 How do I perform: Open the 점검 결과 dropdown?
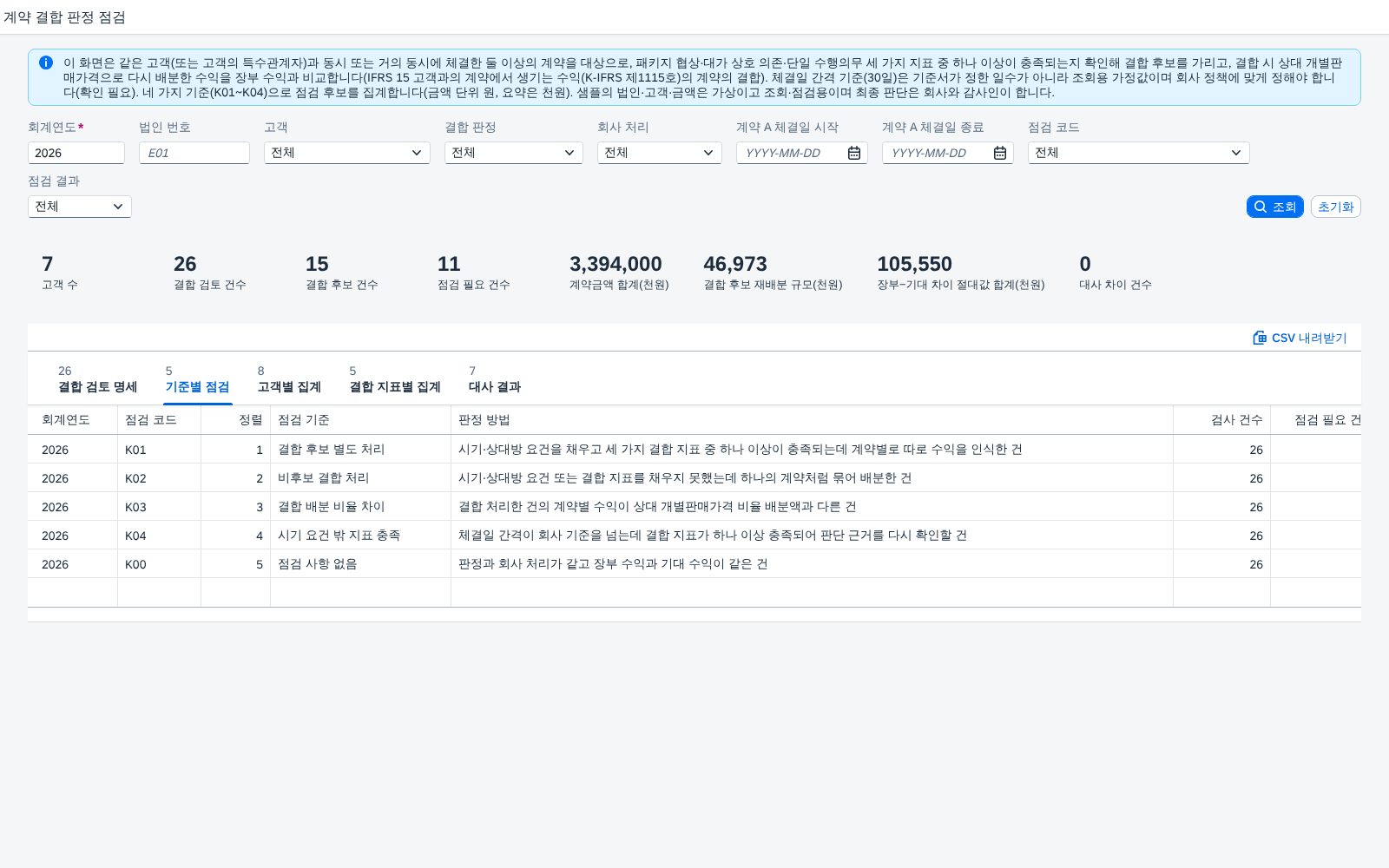[80, 207]
